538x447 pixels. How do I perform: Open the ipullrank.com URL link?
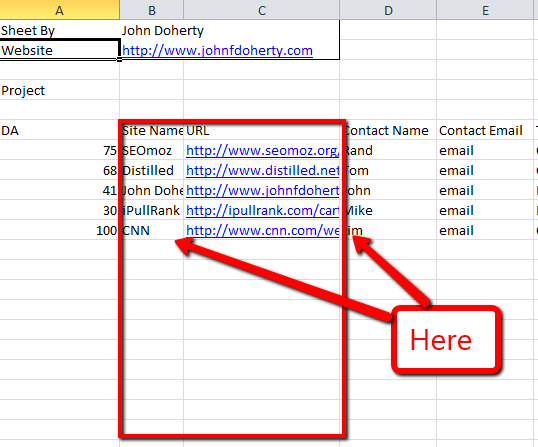262,210
